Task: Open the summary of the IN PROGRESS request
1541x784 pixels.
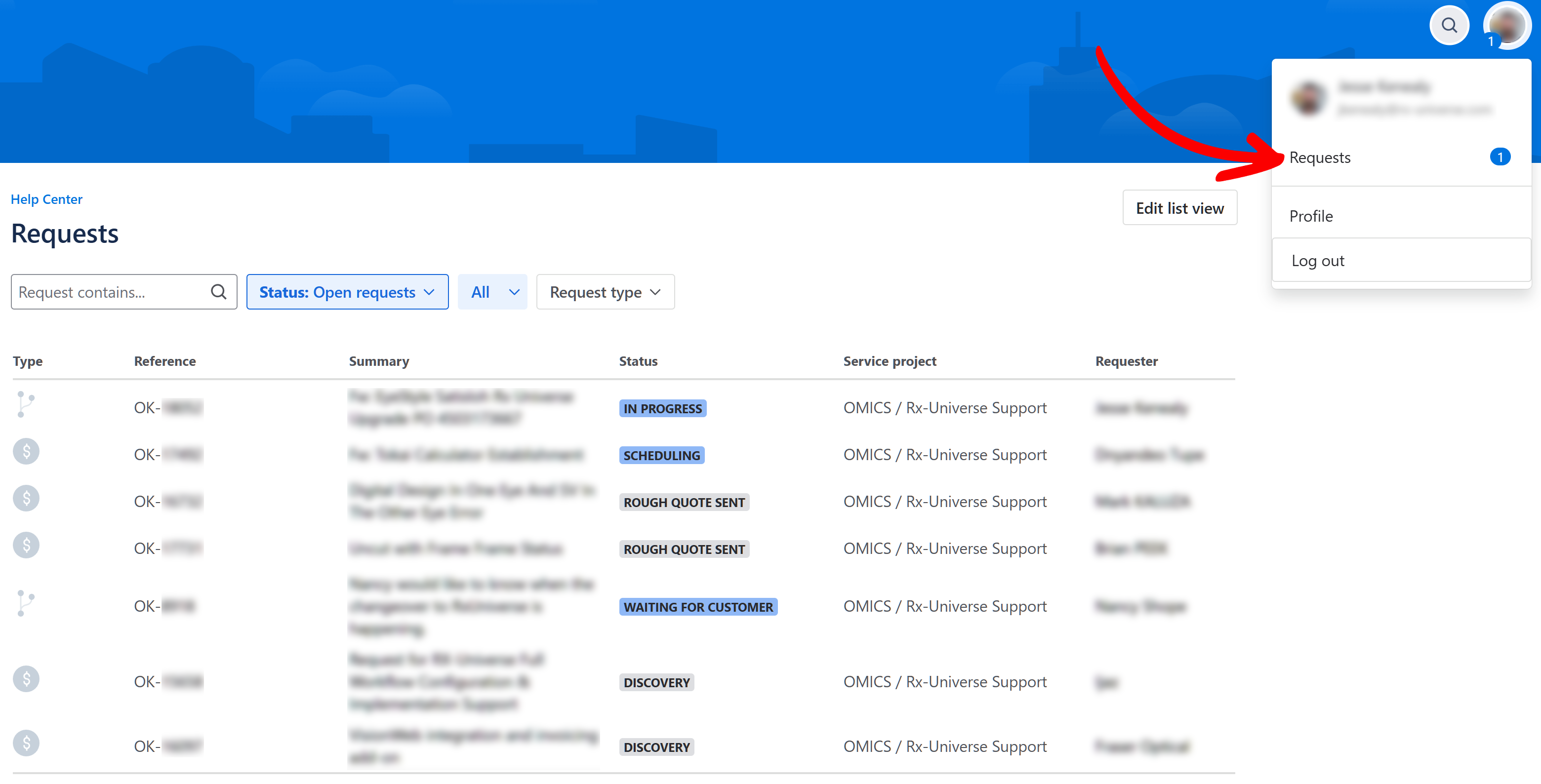Action: (x=461, y=407)
